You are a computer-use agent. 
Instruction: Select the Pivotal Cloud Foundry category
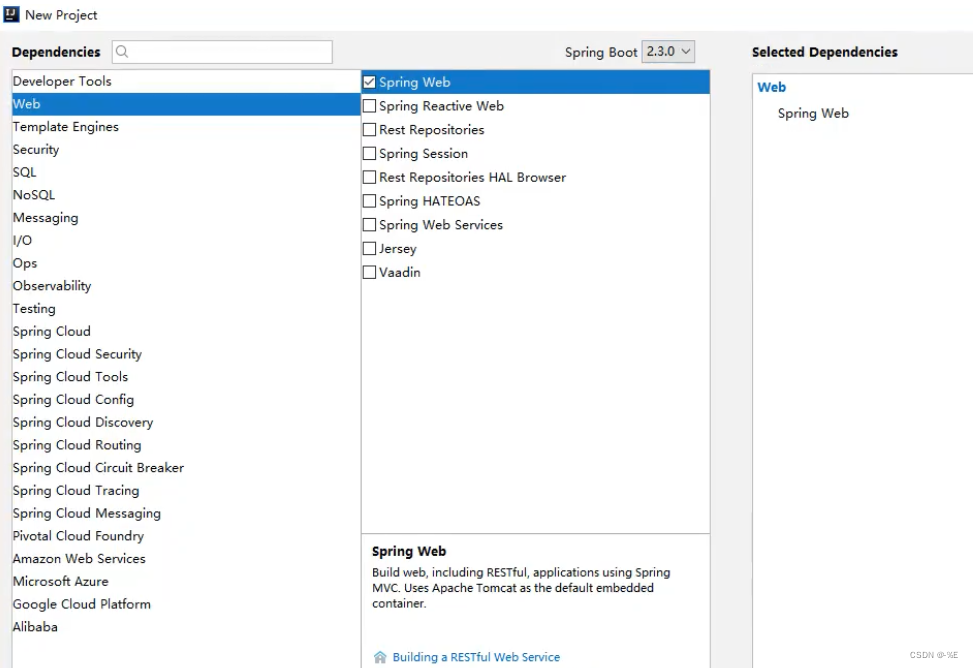pos(186,536)
